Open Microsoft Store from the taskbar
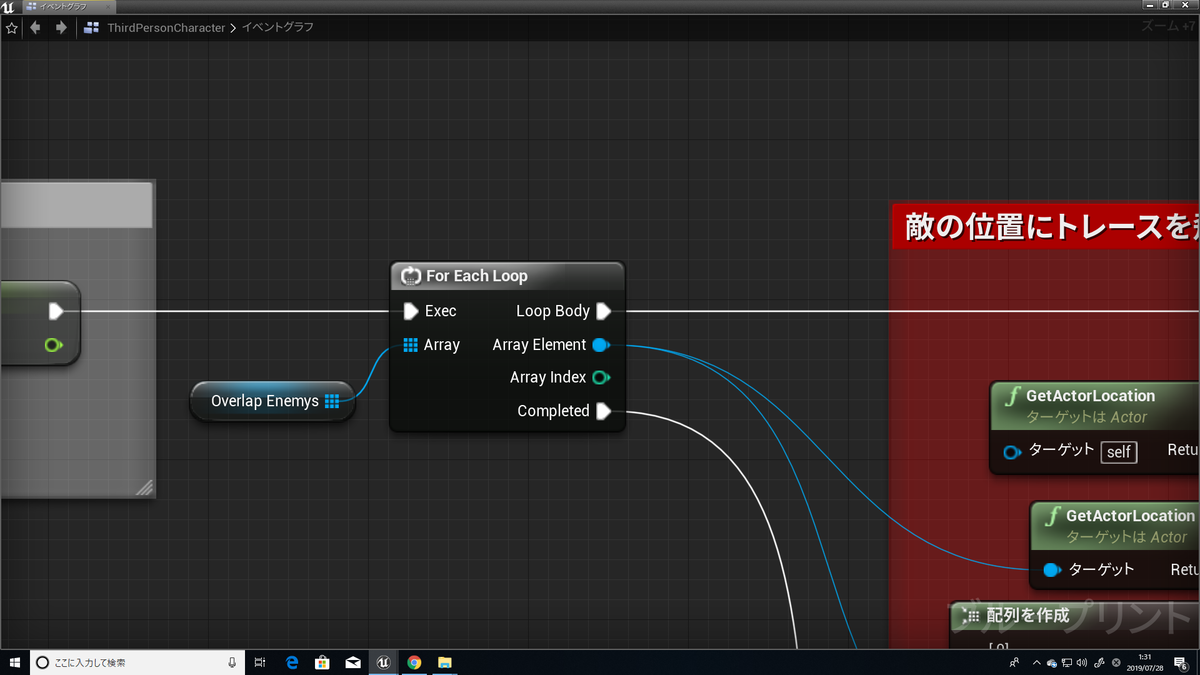 click(322, 662)
